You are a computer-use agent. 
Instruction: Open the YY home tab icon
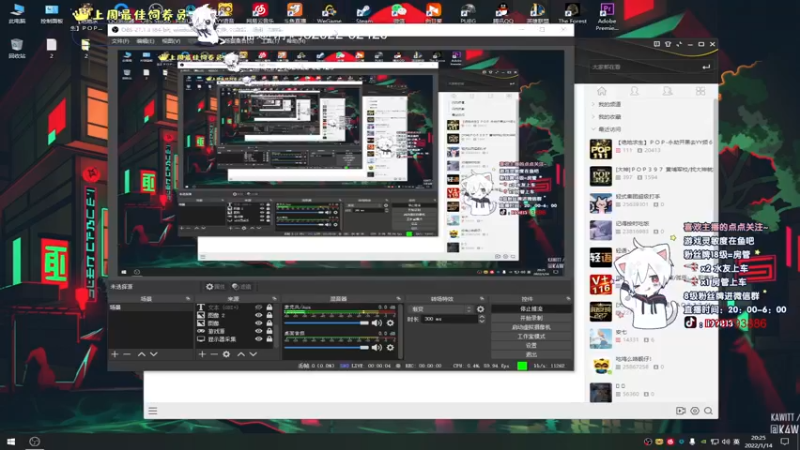point(602,91)
